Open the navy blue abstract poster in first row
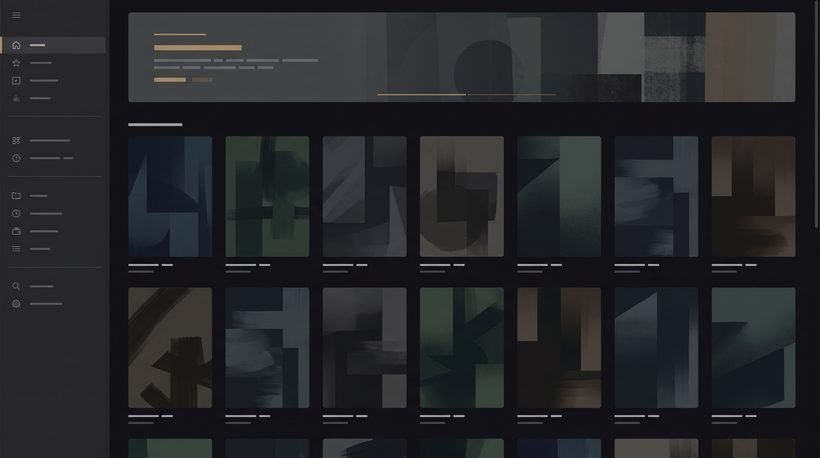 [170, 197]
